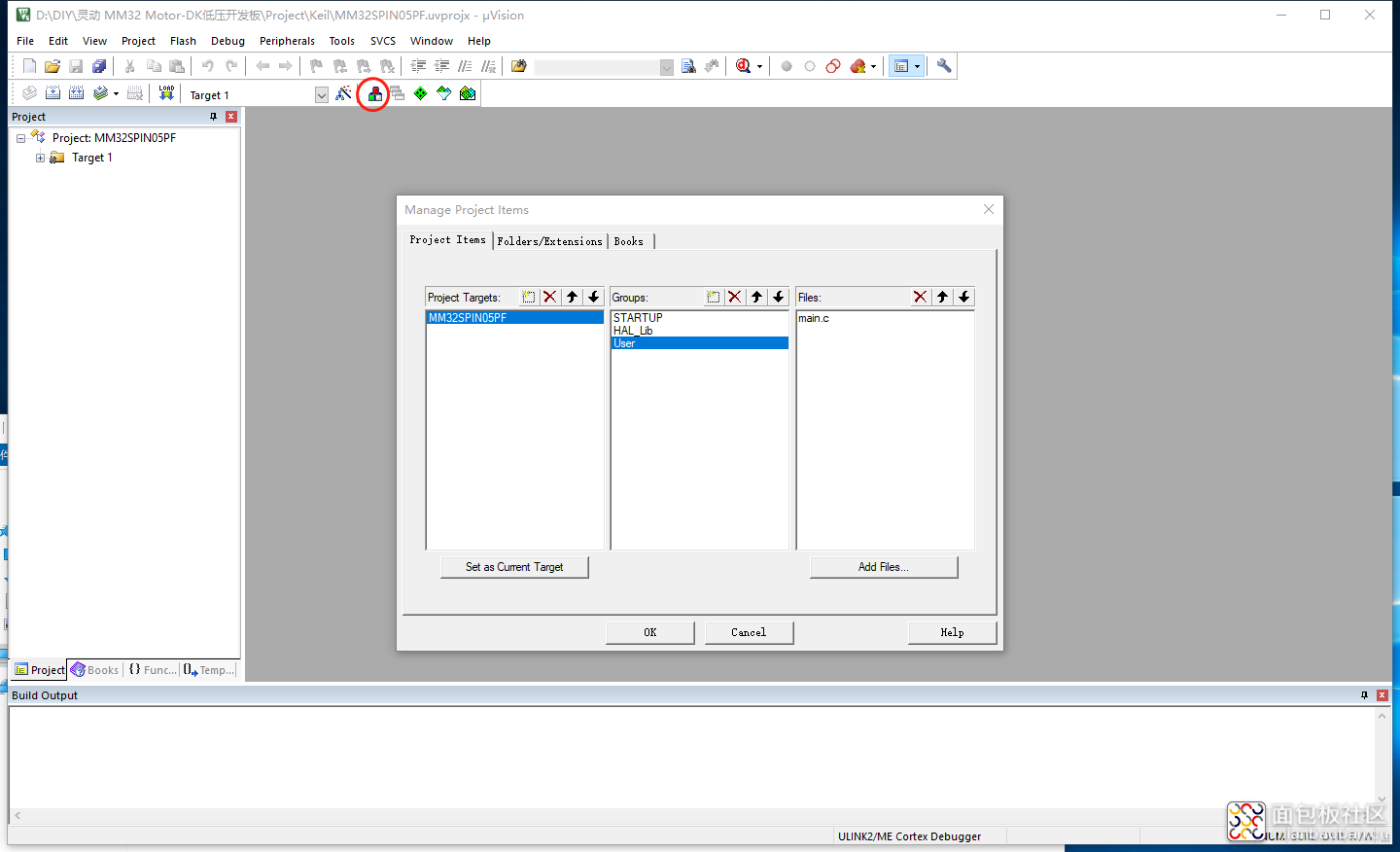Screen dimensions: 1400x852
Task: Click the Translate file icon
Action: click(29, 93)
